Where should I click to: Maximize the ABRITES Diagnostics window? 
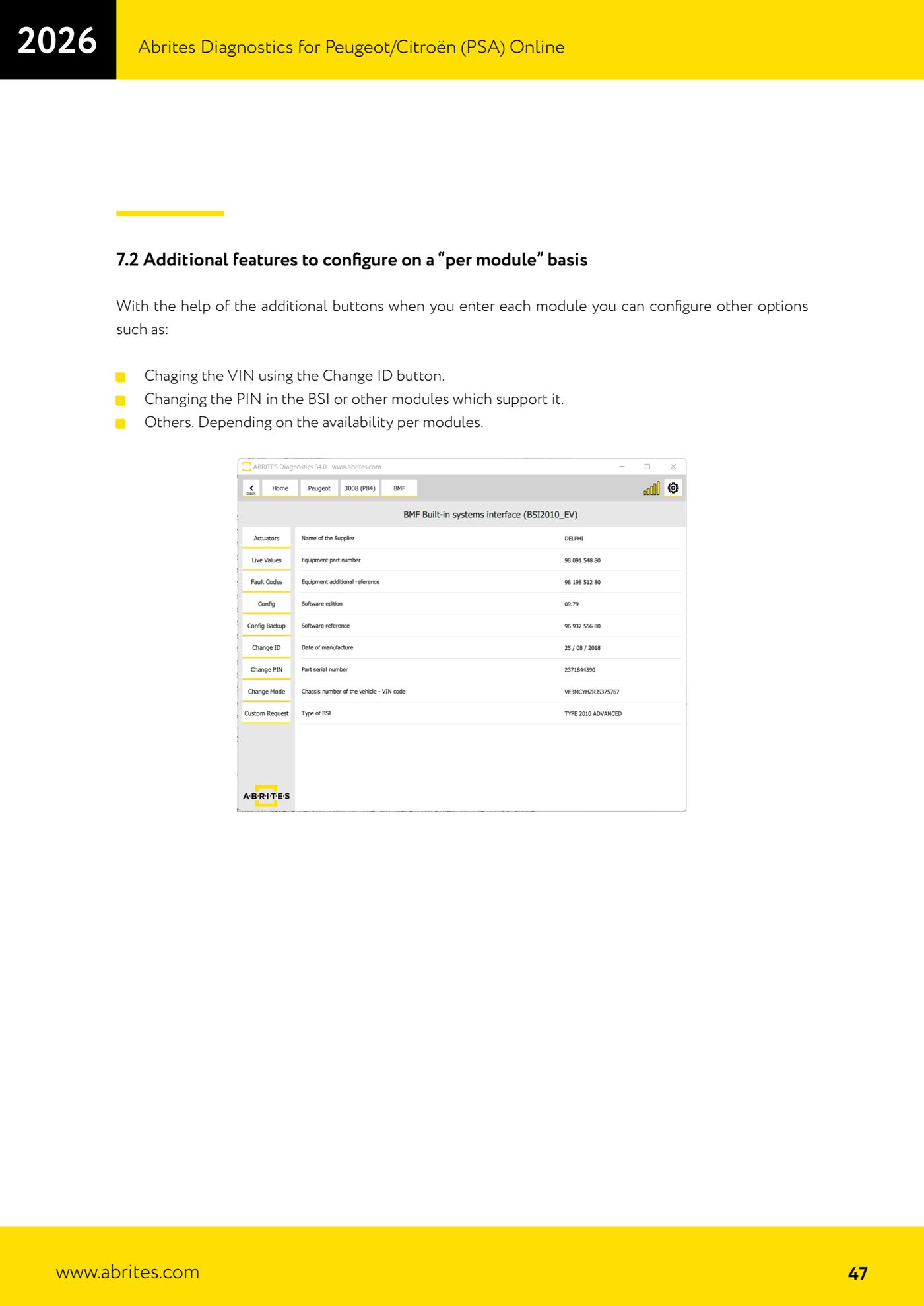tap(647, 467)
